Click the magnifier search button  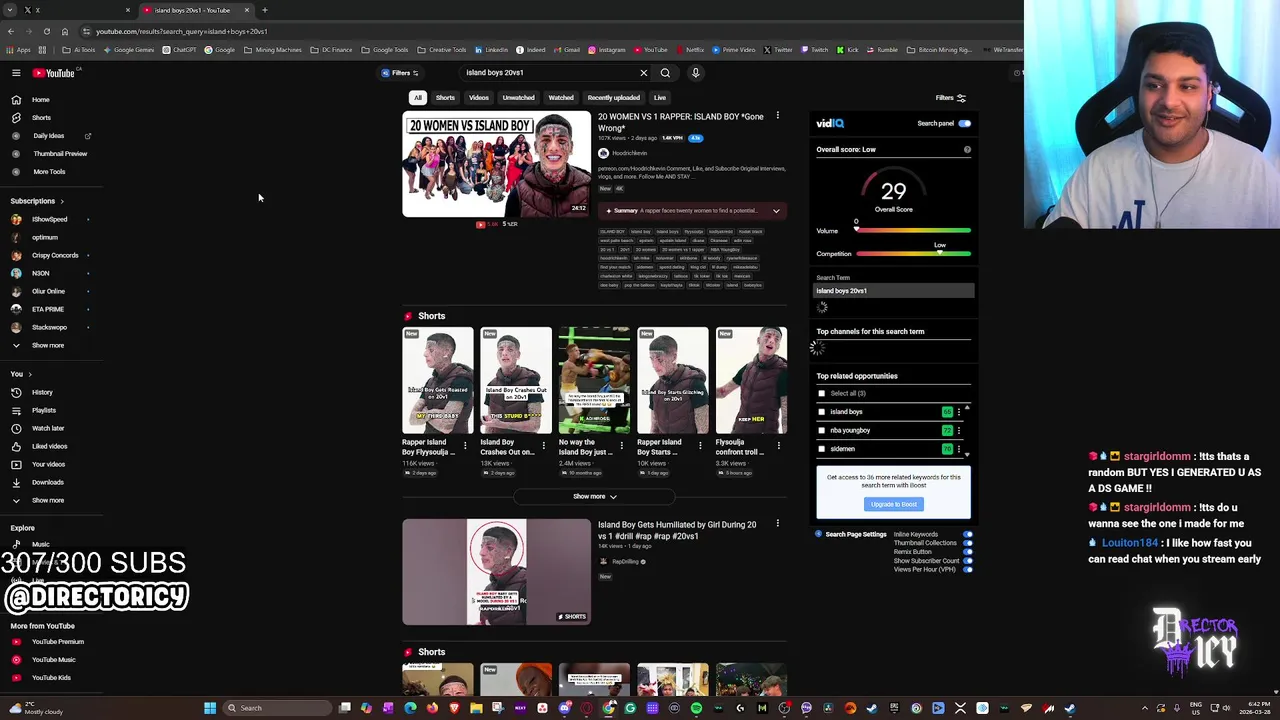tap(665, 73)
